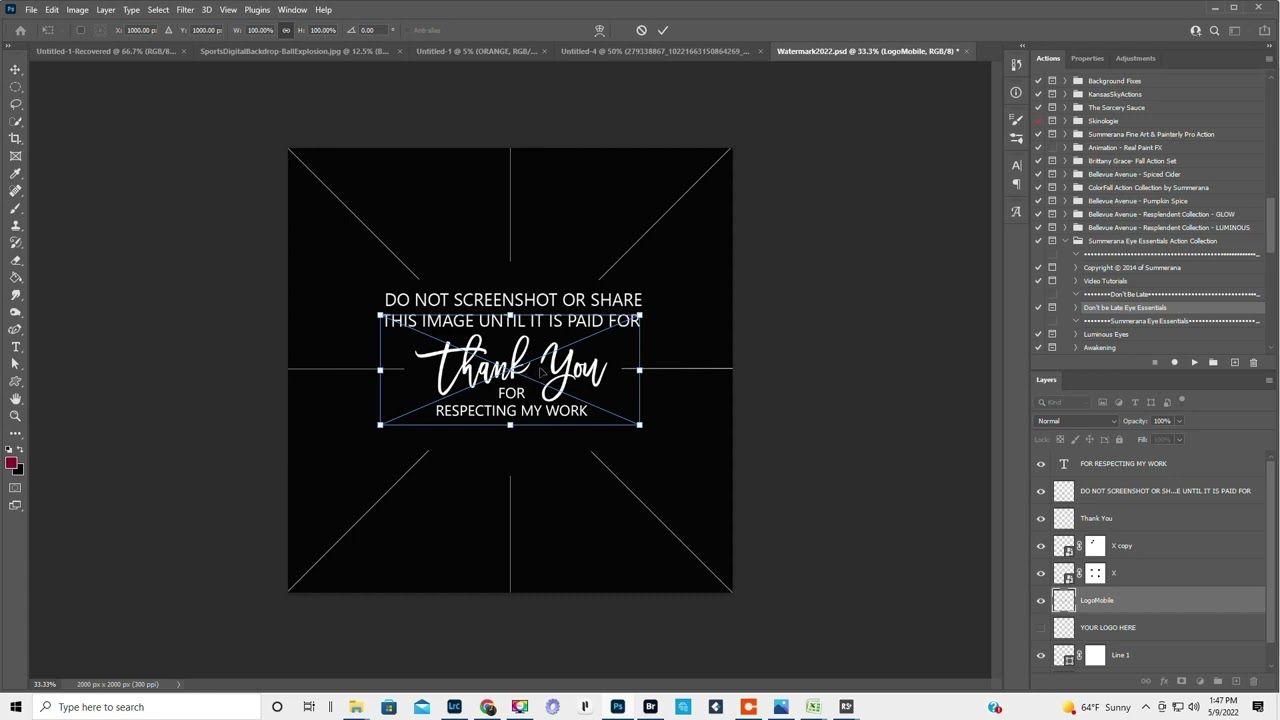The image size is (1280, 720).
Task: Select the Quick Selection tool
Action: click(x=15, y=121)
